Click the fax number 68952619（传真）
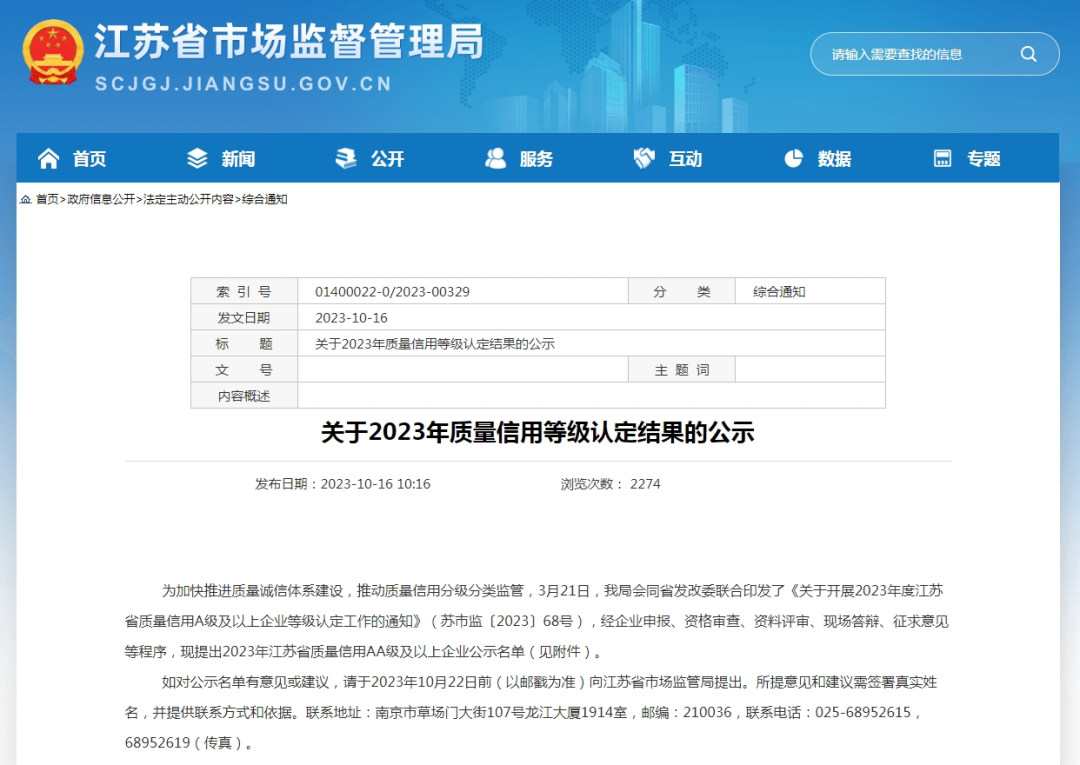 click(x=185, y=743)
